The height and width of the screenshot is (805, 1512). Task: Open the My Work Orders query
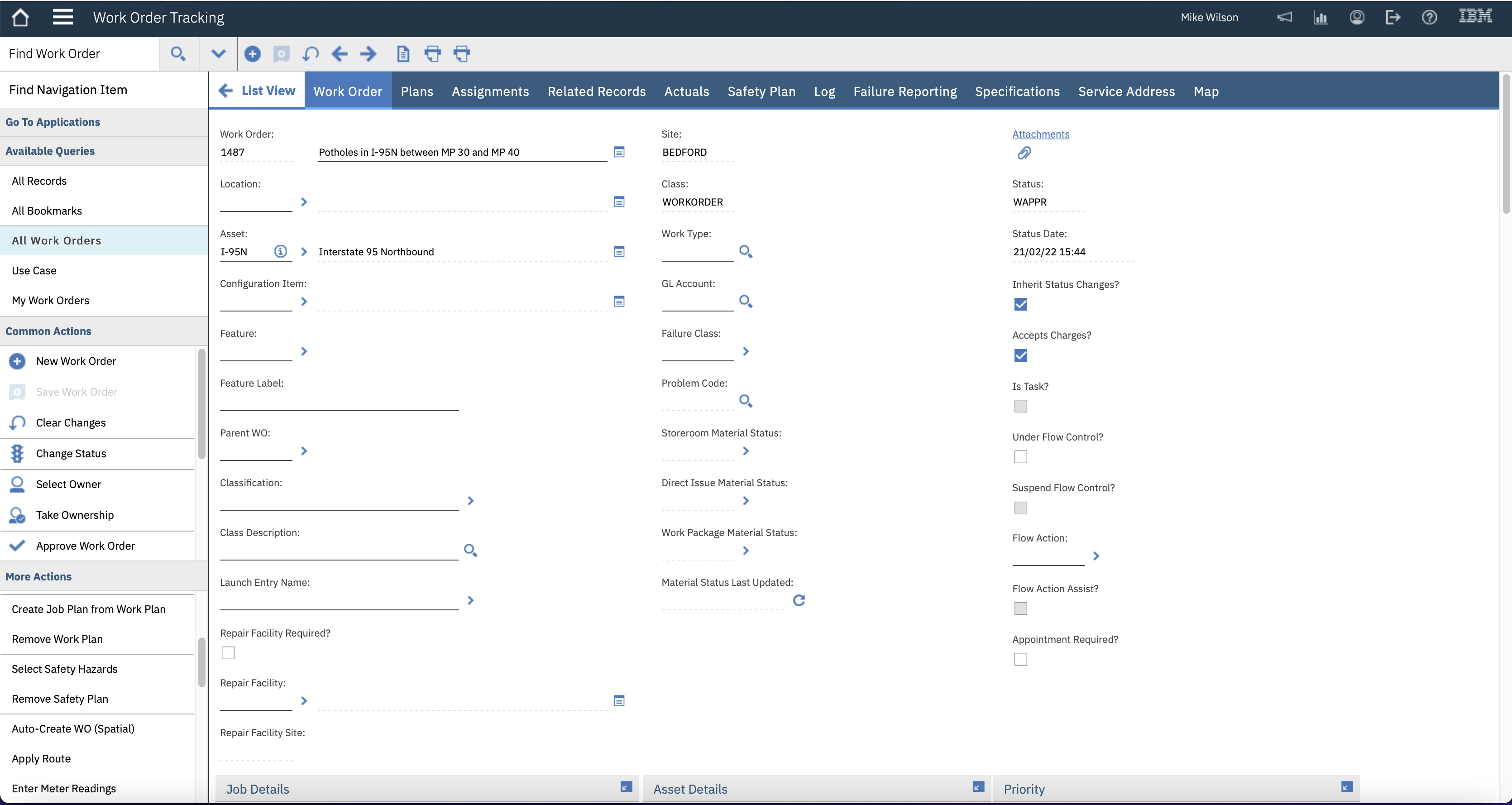(x=51, y=300)
